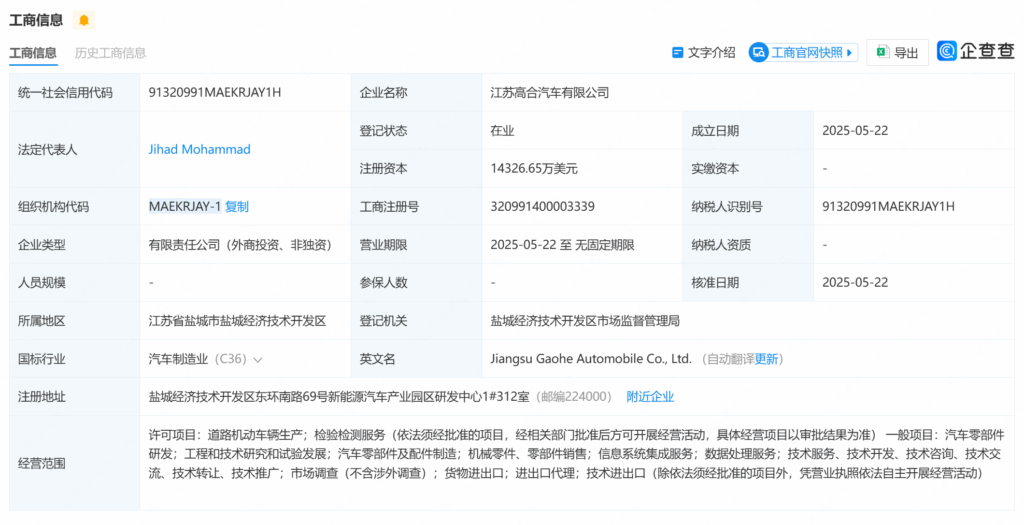Expand arrow beside 工商官网快照
This screenshot has width=1024, height=525.
click(x=851, y=52)
